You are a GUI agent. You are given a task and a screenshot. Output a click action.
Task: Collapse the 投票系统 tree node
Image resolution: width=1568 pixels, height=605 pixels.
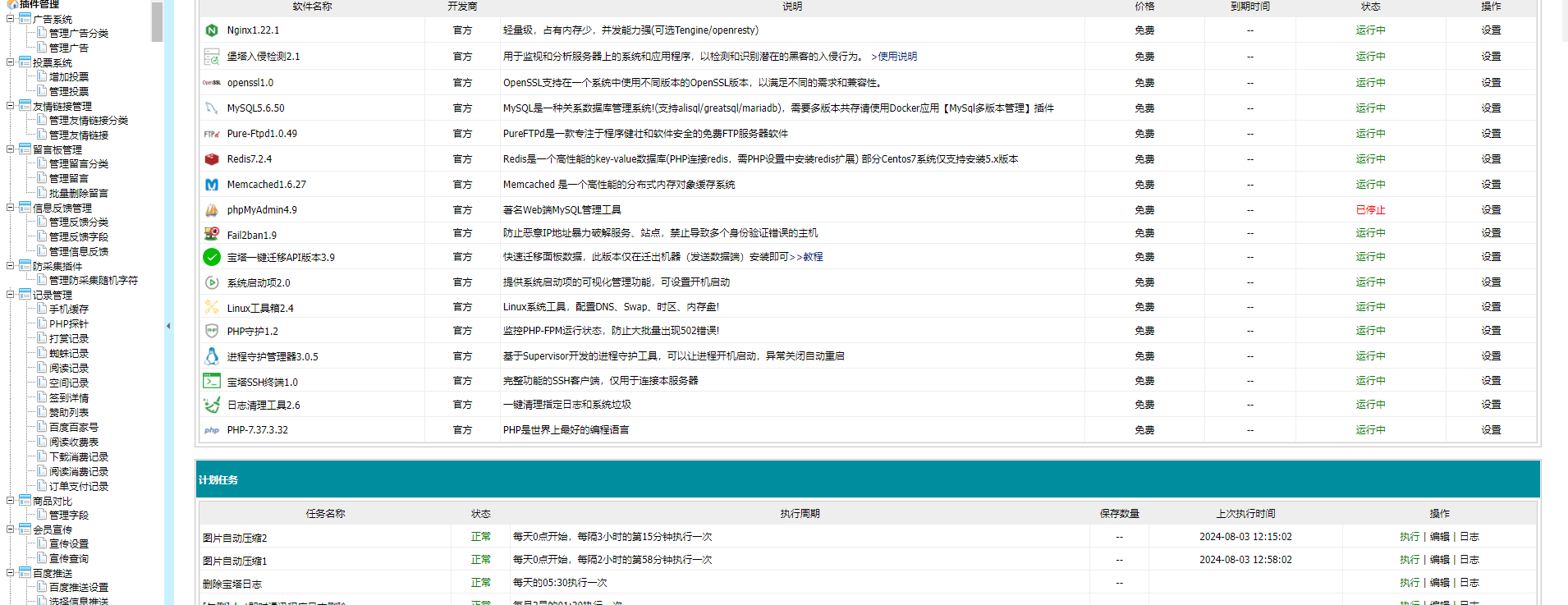[11, 62]
